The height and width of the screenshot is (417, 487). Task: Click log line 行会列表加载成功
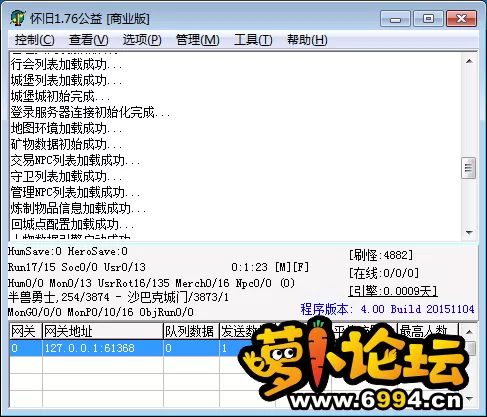point(66,64)
